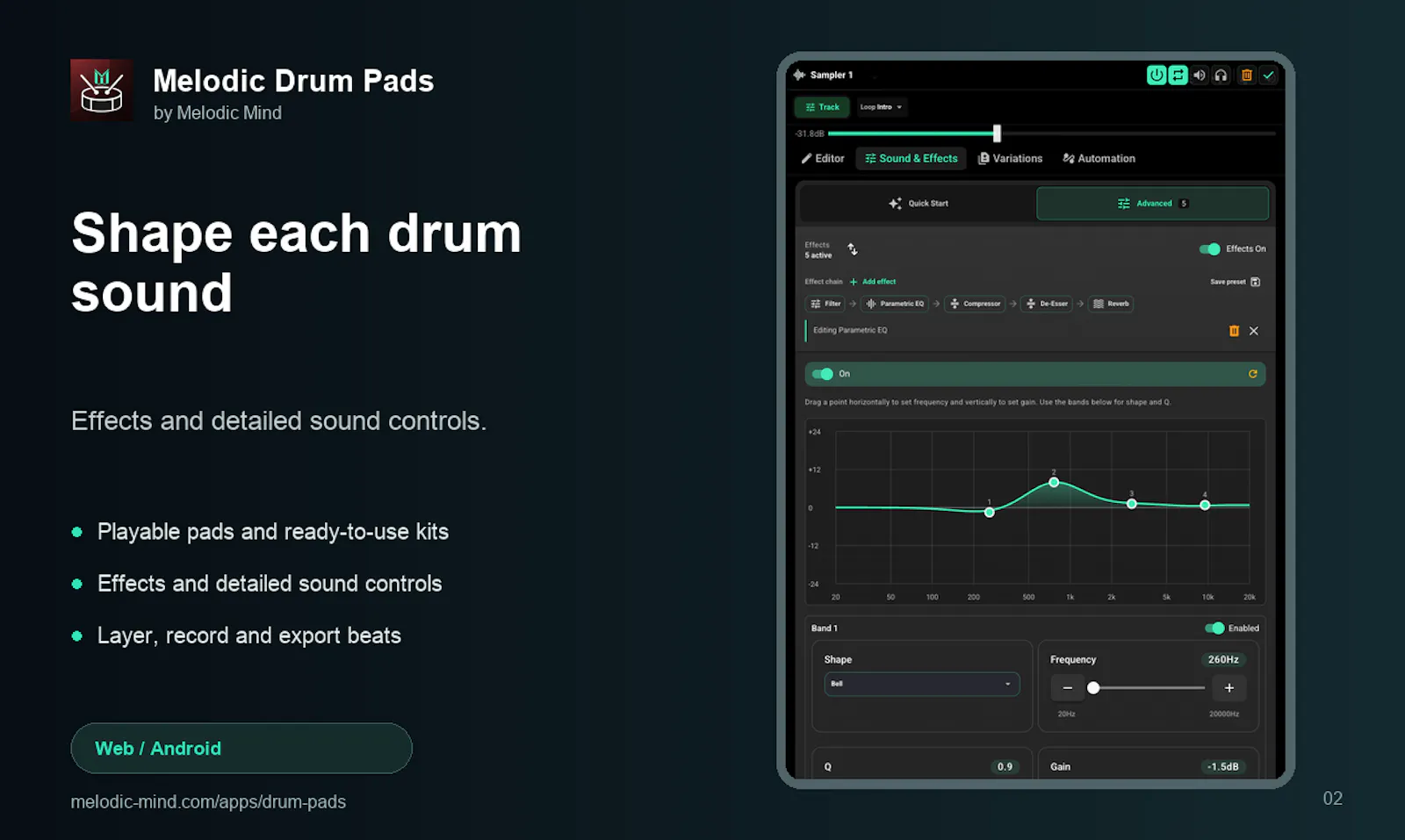This screenshot has height=840, width=1405.
Task: Select the Quick Start mode
Action: 919,204
